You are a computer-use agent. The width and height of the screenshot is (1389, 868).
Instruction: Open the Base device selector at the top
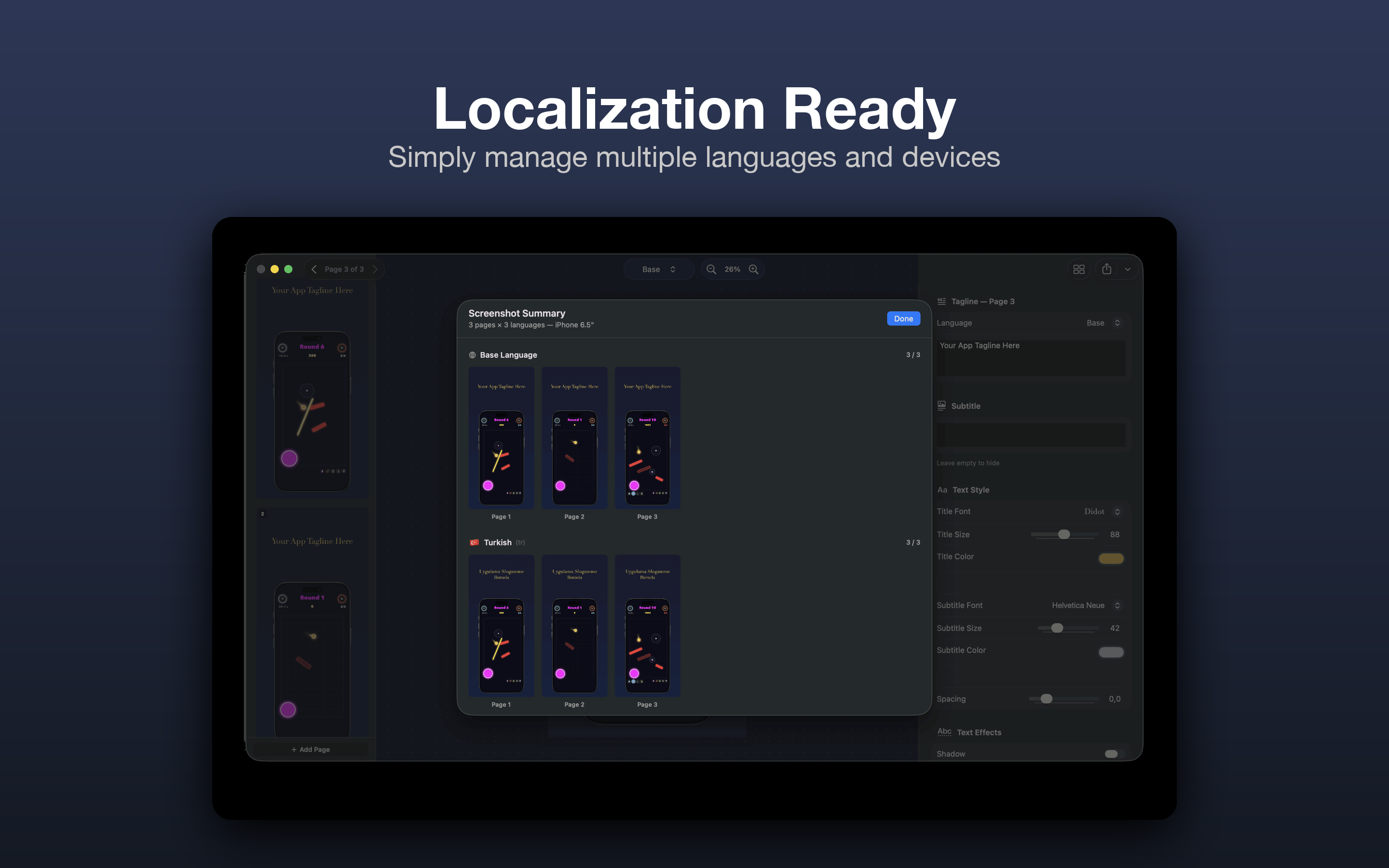658,269
